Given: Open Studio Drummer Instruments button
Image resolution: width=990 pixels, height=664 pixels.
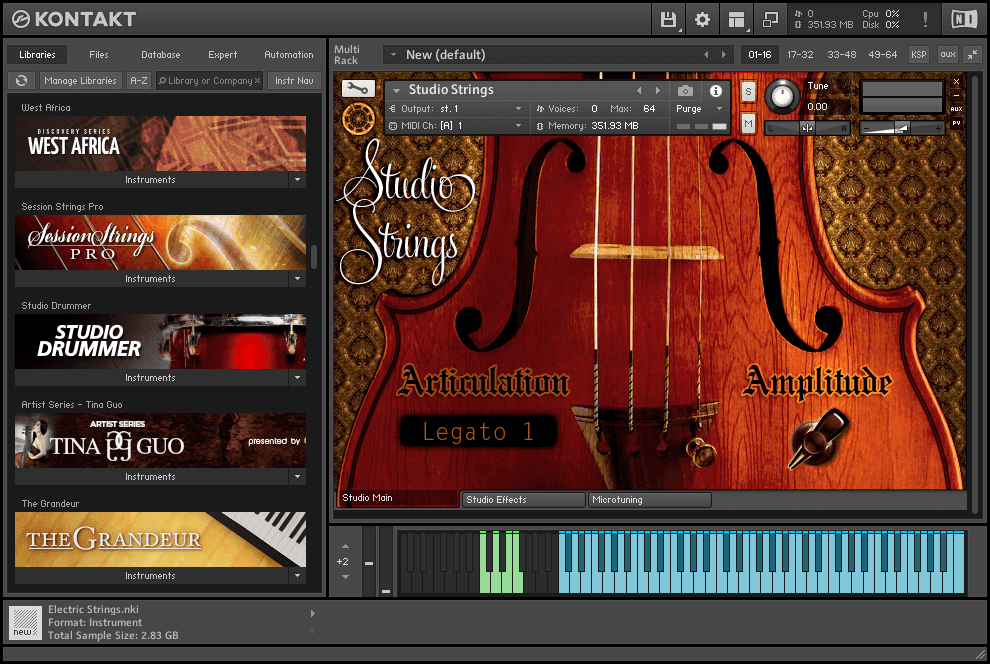Looking at the screenshot, I should 150,378.
